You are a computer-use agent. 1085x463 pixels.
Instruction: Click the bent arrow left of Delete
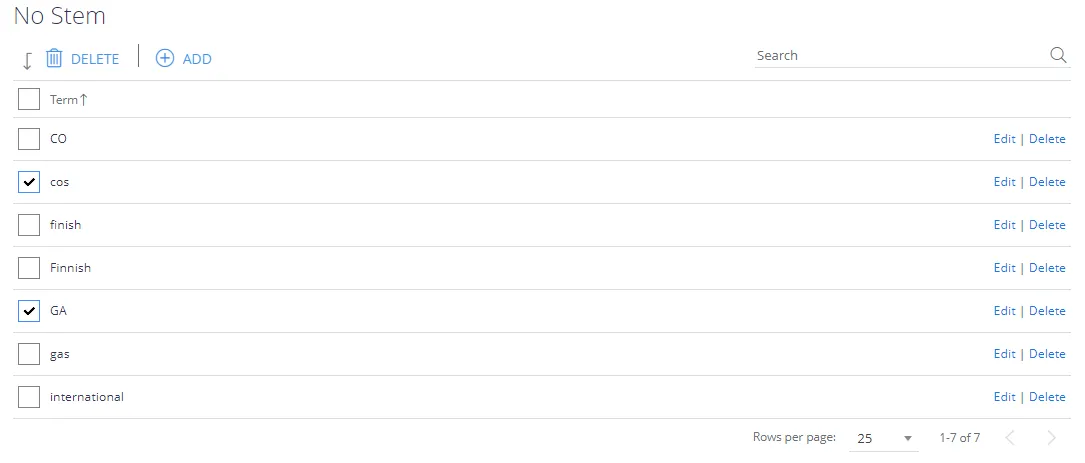[x=27, y=61]
